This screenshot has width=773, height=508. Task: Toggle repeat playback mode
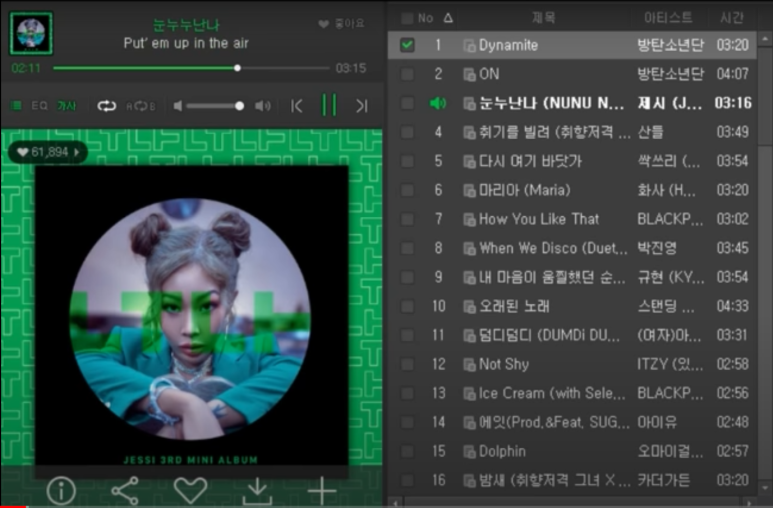106,106
